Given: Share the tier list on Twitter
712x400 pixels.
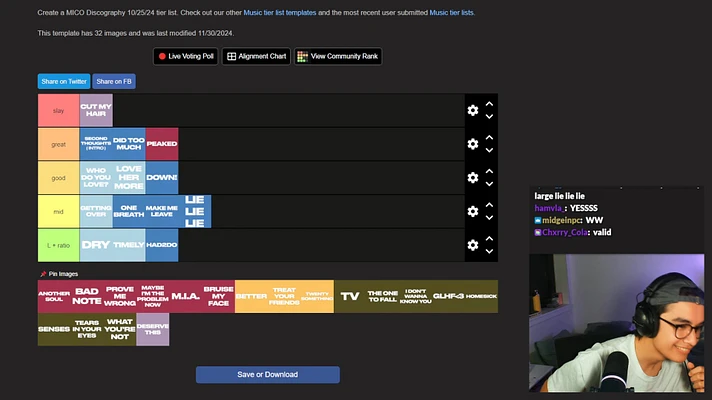Looking at the screenshot, I should [x=64, y=81].
